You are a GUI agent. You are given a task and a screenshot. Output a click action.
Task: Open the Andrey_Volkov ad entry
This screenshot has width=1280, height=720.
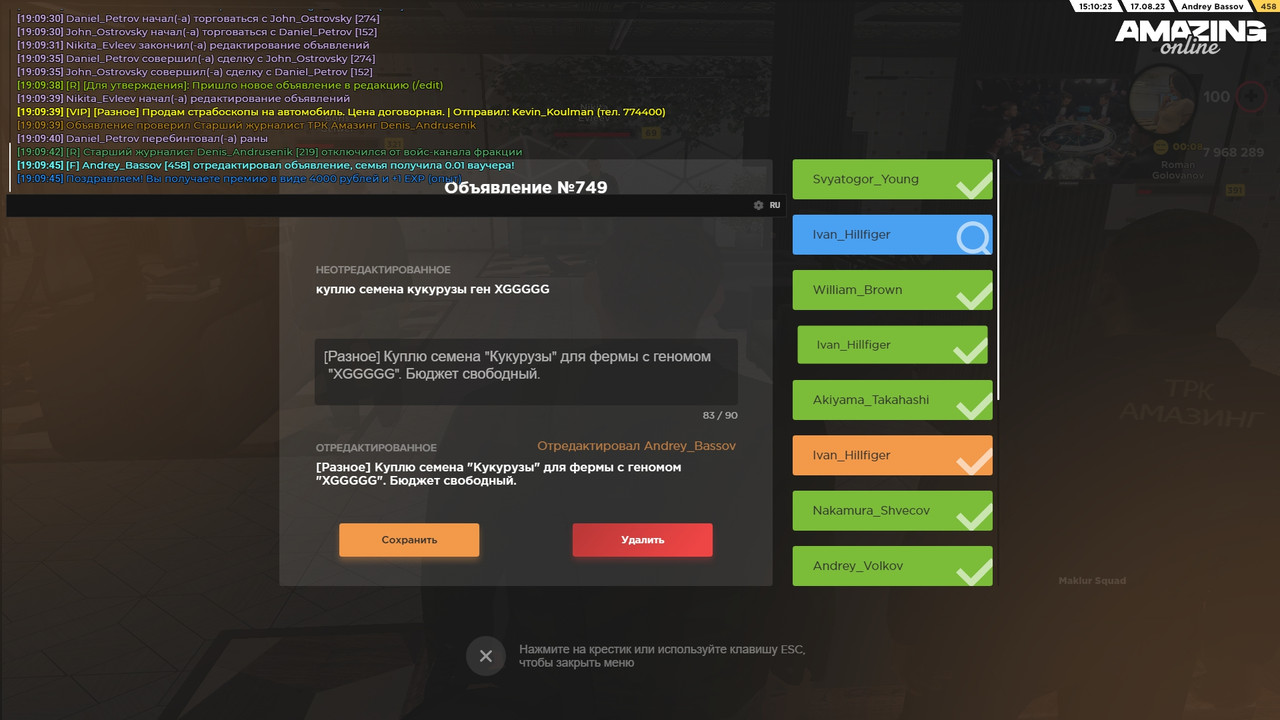point(892,565)
